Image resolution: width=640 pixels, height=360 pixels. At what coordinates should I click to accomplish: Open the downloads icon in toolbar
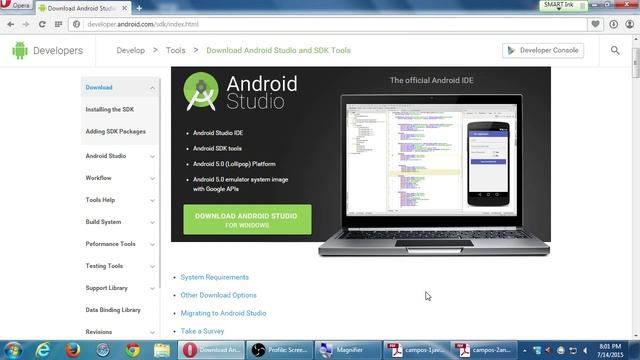point(613,24)
